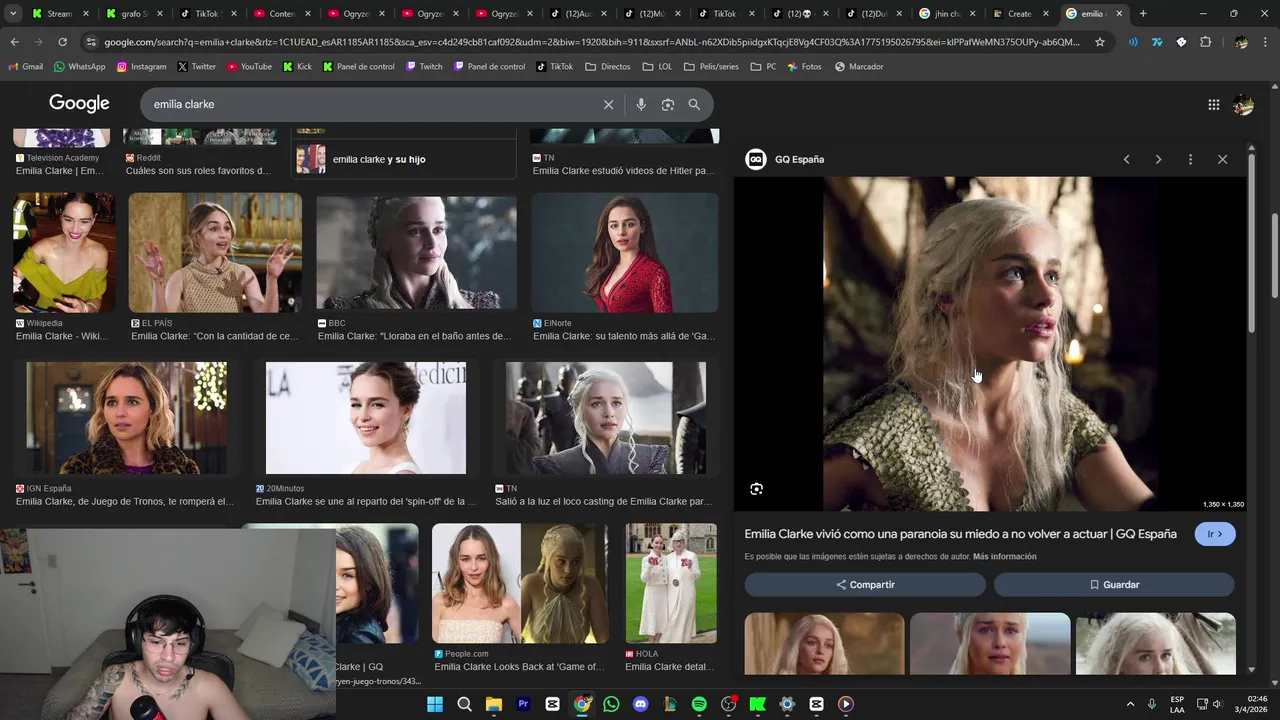
Task: Open the Gmail bookmark
Action: [x=25, y=66]
